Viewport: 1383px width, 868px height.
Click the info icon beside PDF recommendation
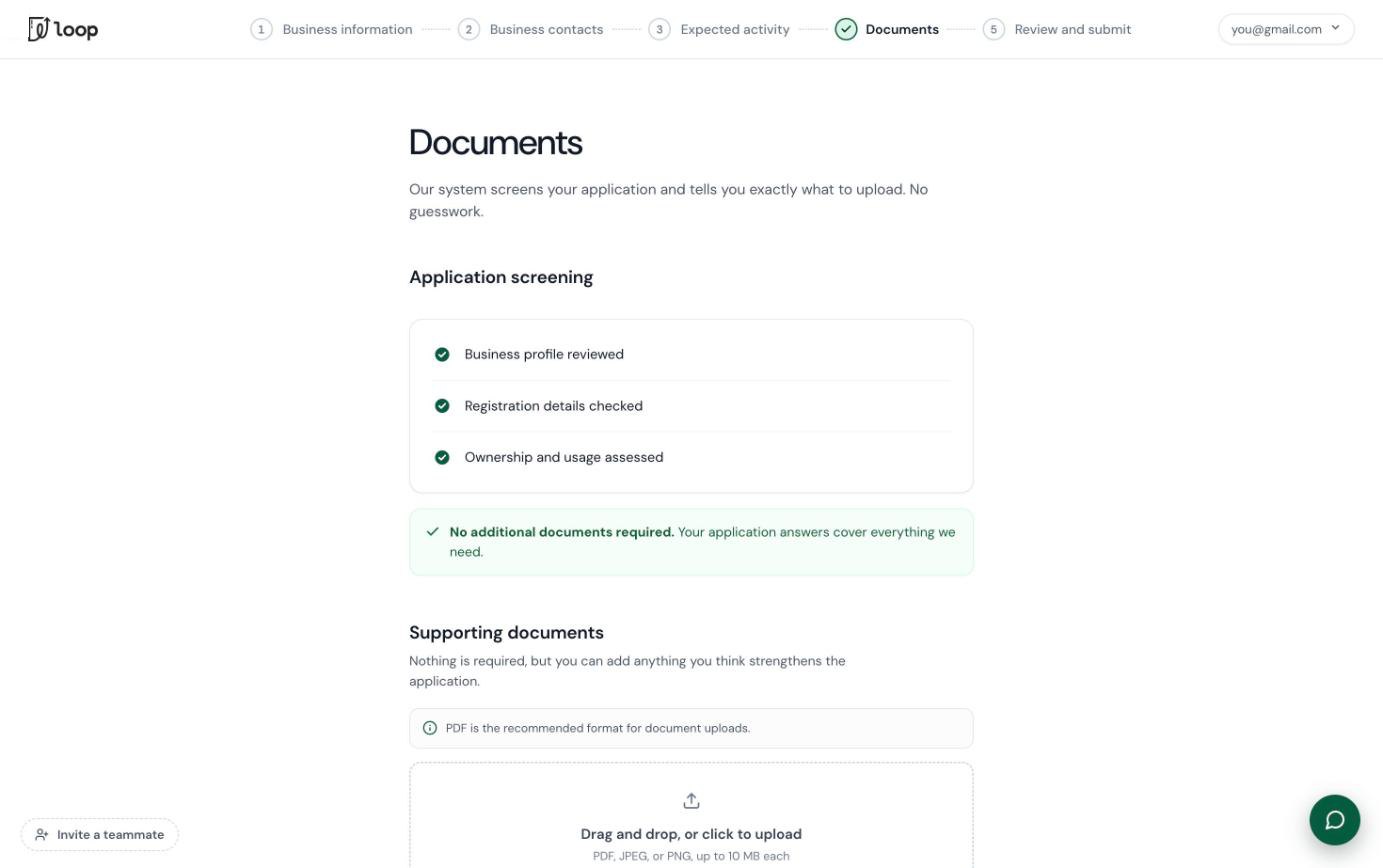pos(430,728)
